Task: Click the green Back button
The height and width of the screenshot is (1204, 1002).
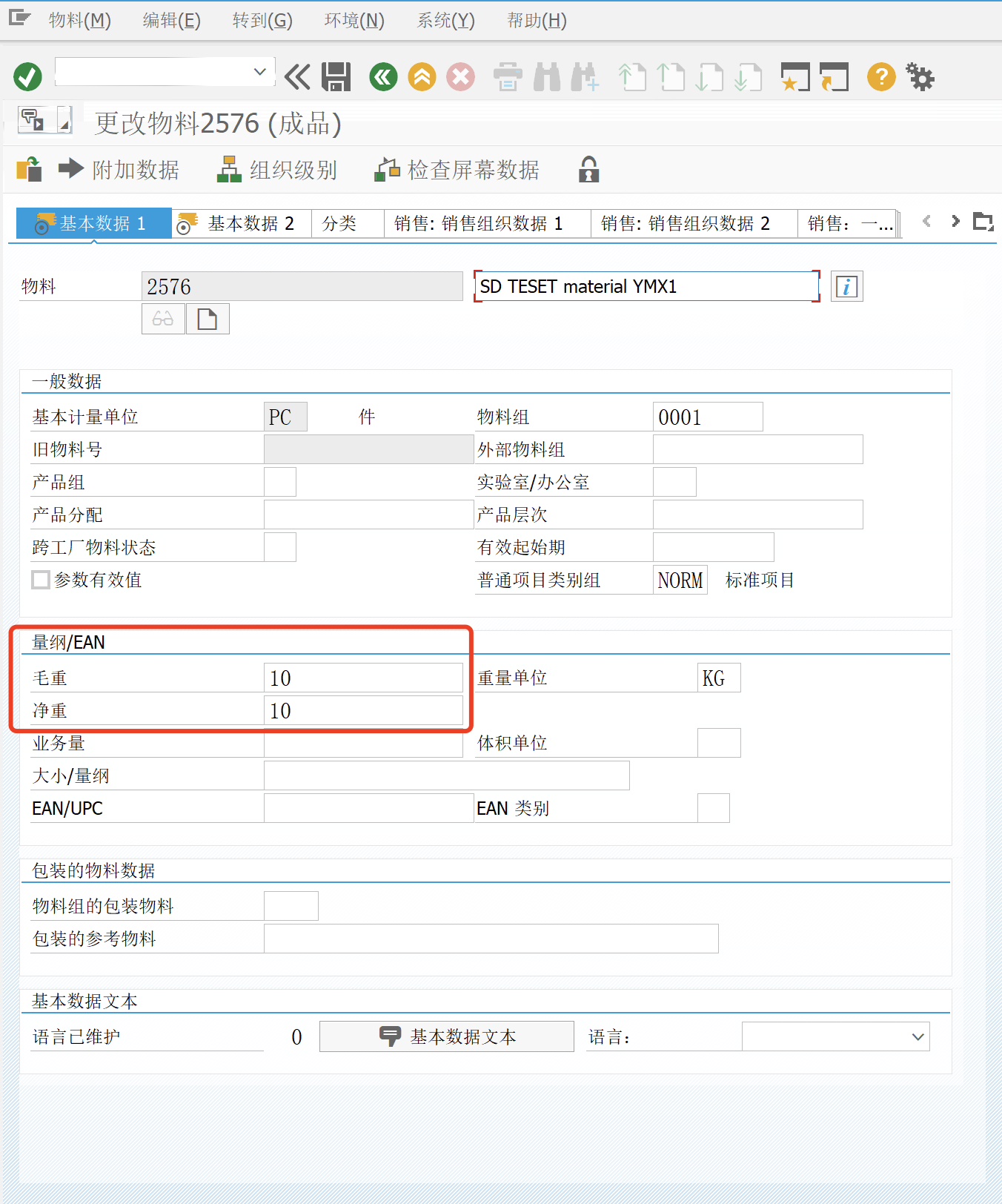Action: point(383,77)
